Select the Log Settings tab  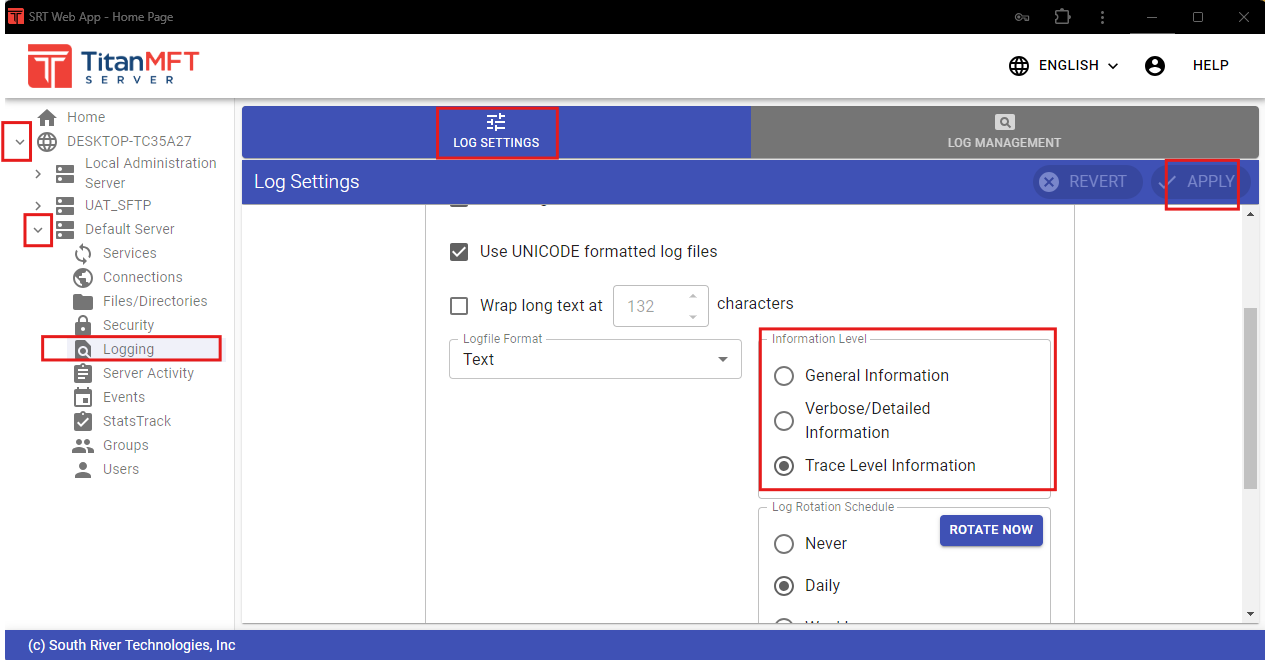point(496,132)
